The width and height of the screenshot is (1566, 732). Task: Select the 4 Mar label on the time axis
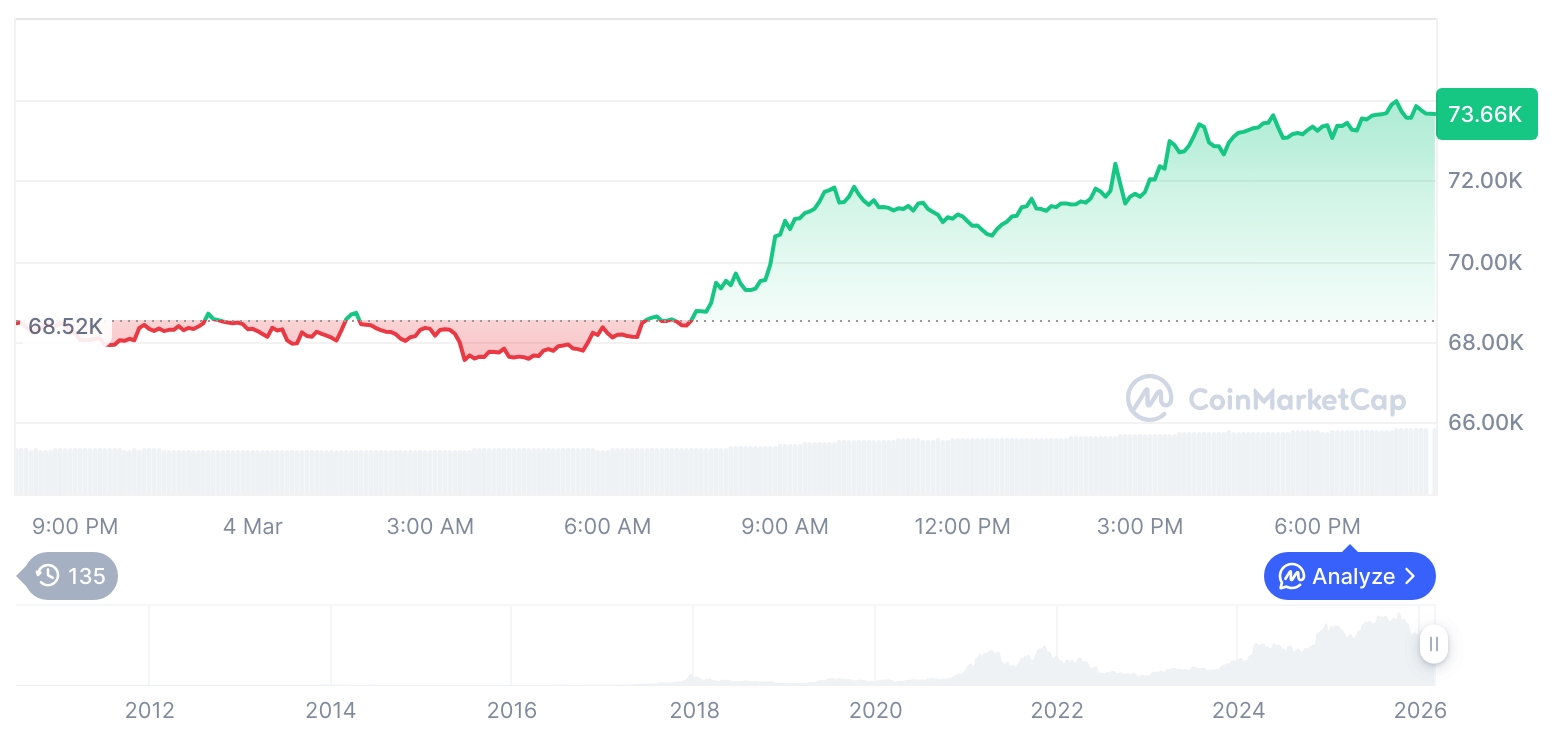252,525
